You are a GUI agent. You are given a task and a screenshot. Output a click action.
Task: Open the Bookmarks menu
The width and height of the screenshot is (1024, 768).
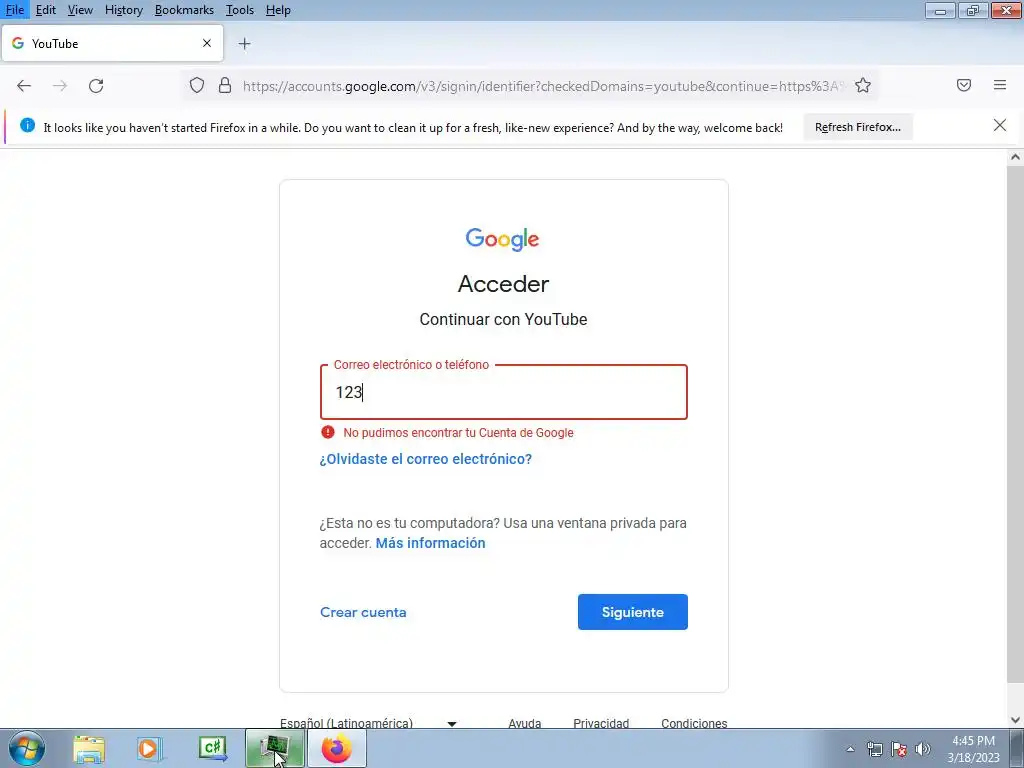[x=184, y=10]
